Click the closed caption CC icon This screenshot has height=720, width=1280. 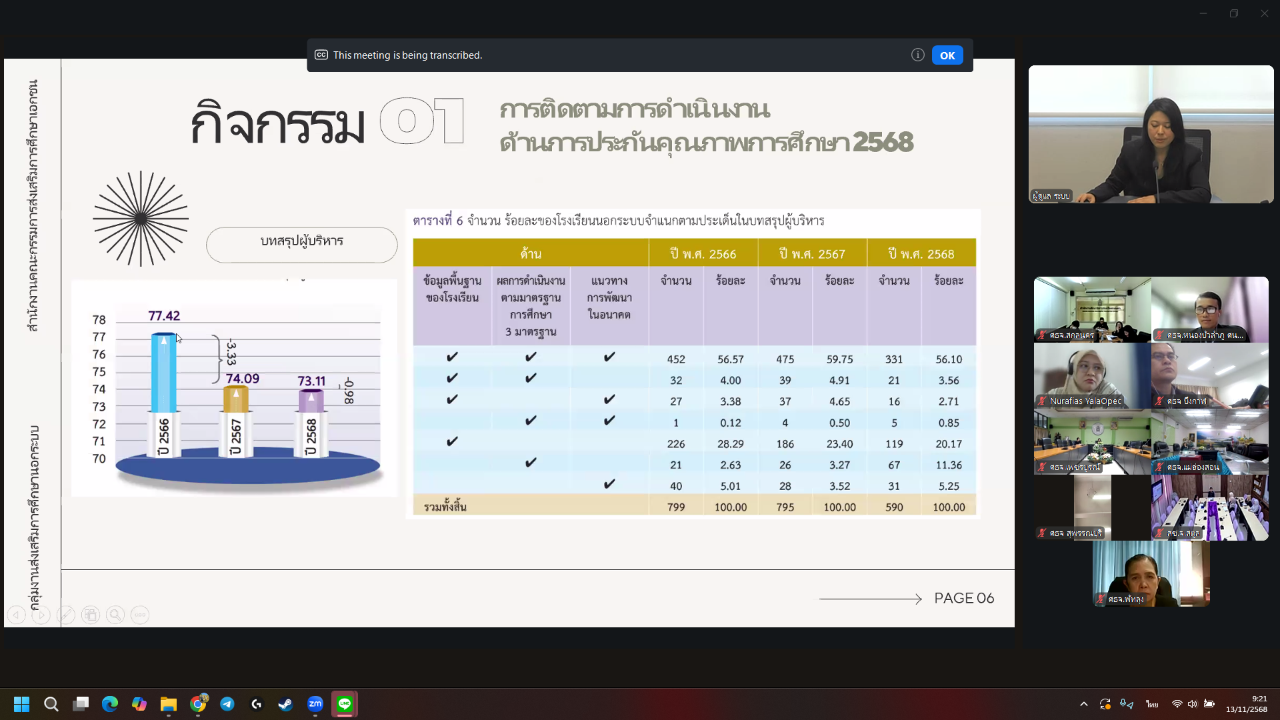tap(321, 55)
